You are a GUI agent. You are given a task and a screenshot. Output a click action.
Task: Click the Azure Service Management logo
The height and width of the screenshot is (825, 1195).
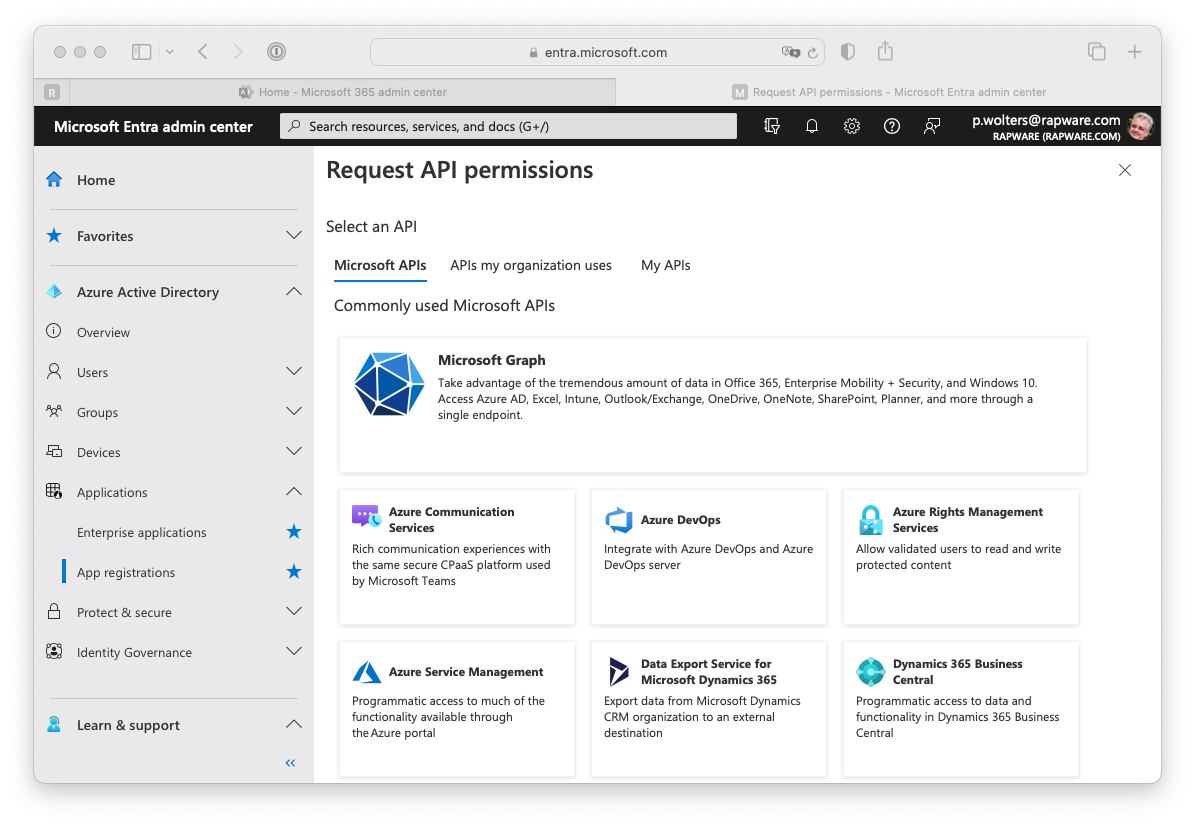(x=367, y=672)
